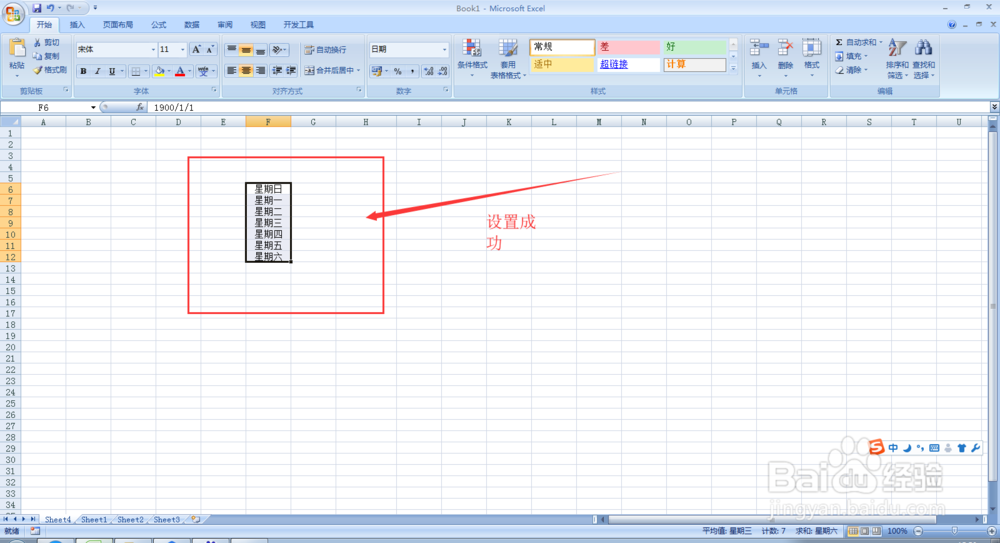
Task: Open the font size 11 dropdown
Action: pos(182,49)
